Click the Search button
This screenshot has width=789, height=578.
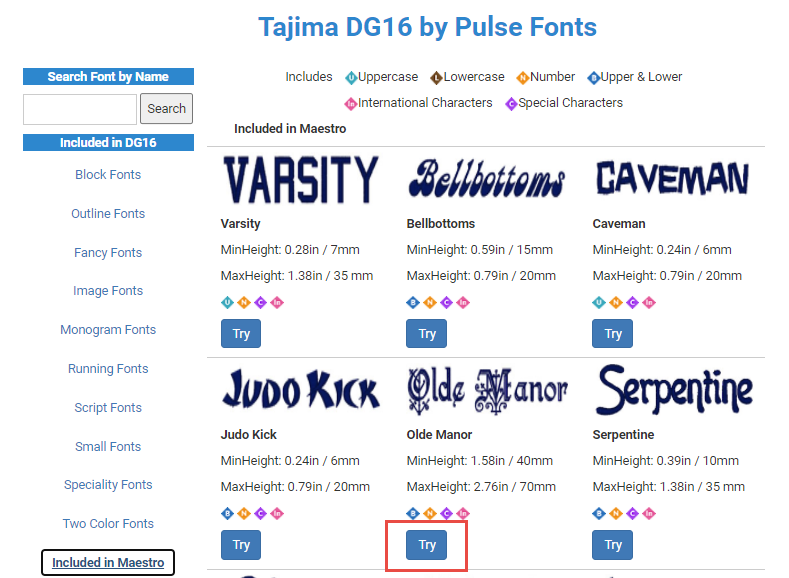tap(167, 109)
